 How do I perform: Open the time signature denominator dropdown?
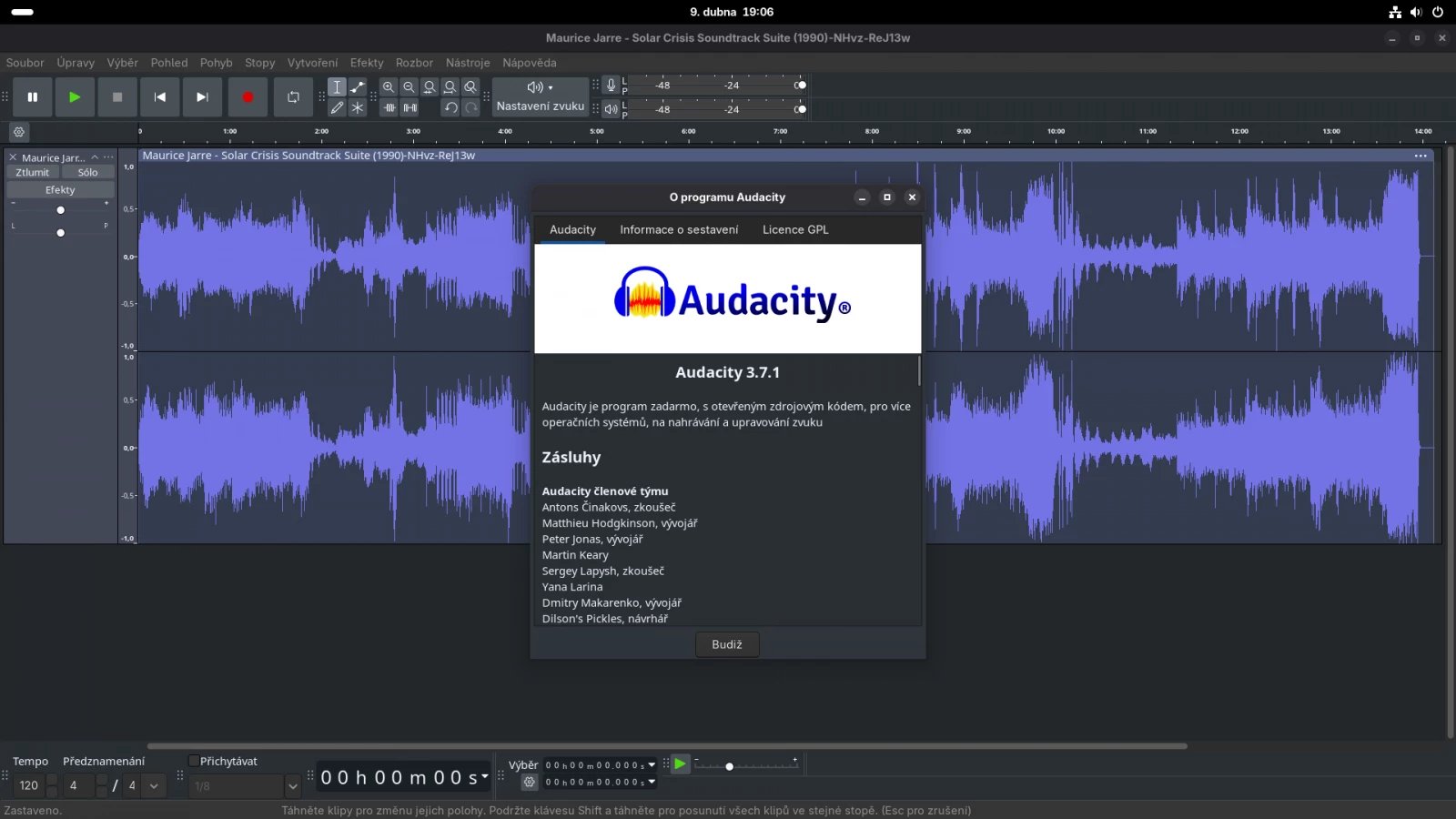[x=154, y=785]
